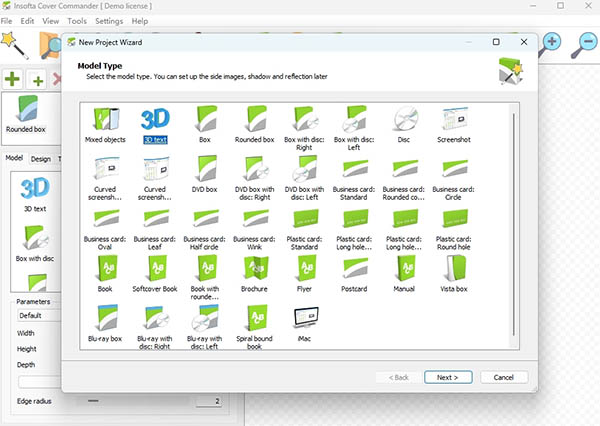Select Rounded box thumbnail in main window
The width and height of the screenshot is (600, 426).
click(26, 114)
